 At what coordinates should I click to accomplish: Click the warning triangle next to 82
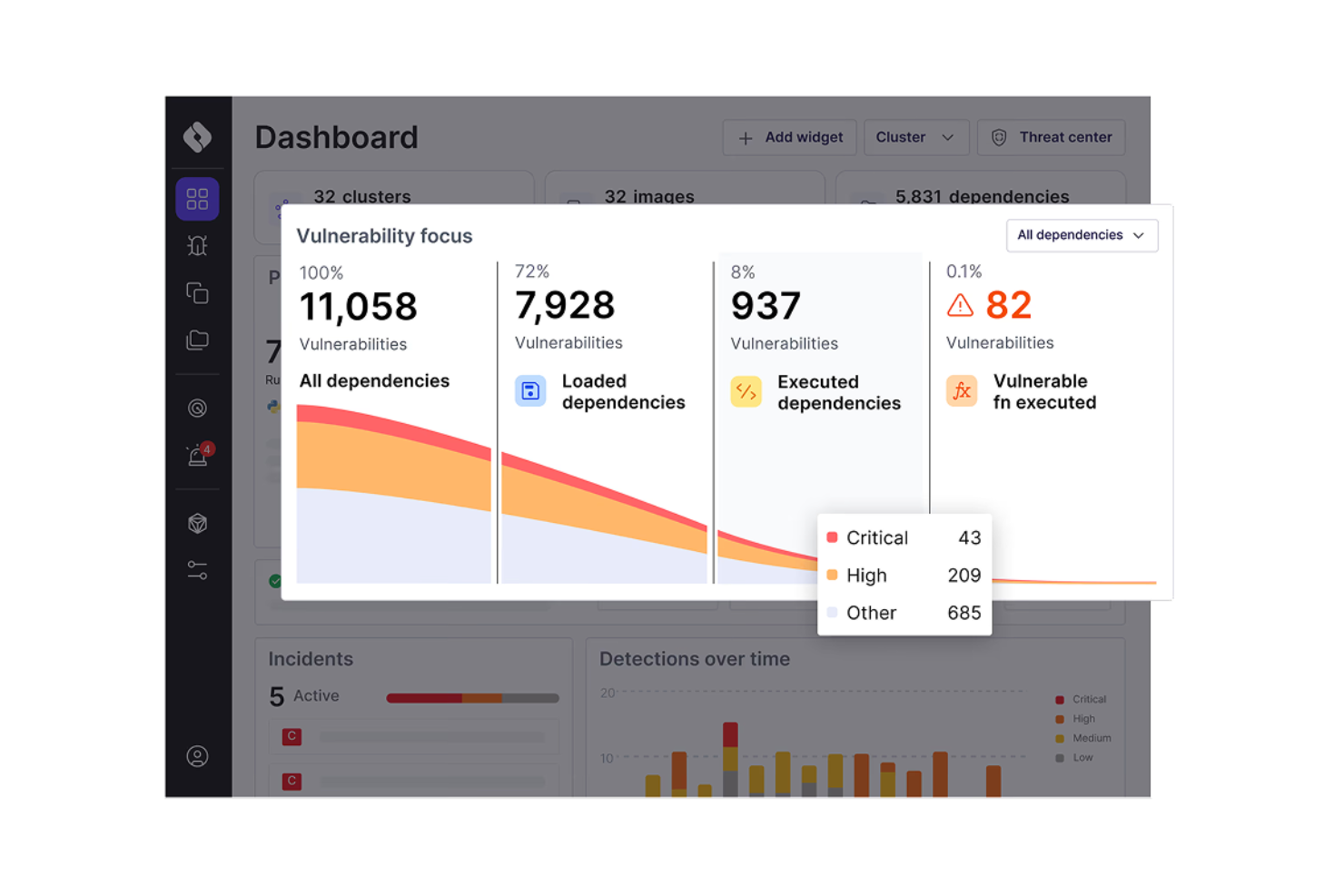(x=960, y=306)
